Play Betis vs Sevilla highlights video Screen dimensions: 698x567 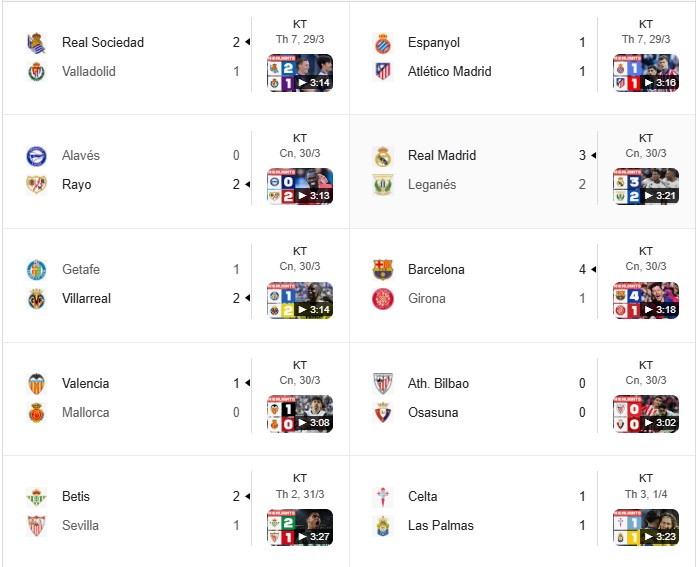[x=300, y=527]
